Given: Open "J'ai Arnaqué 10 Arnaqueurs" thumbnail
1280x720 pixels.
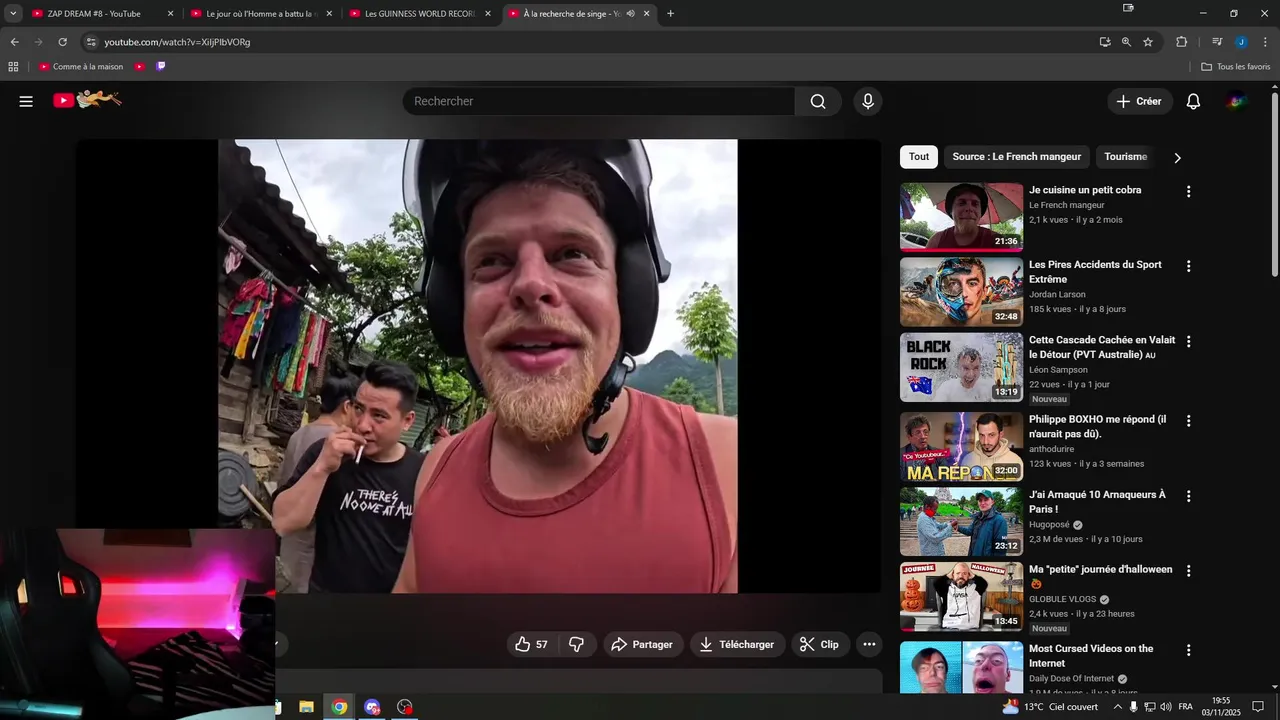Looking at the screenshot, I should 961,521.
